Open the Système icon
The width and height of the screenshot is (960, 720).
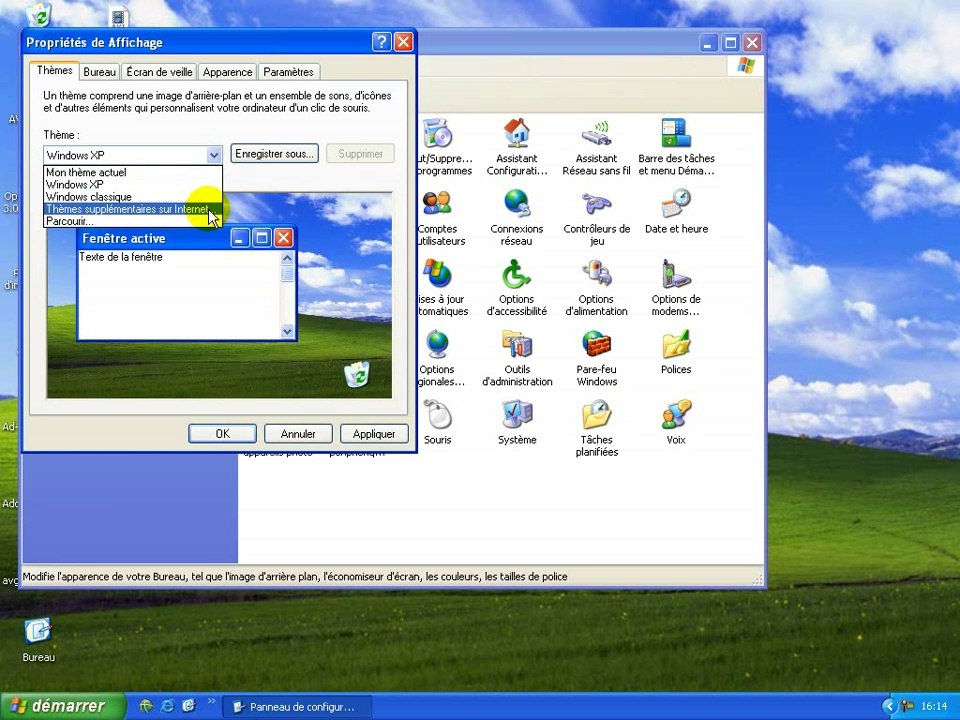[517, 417]
